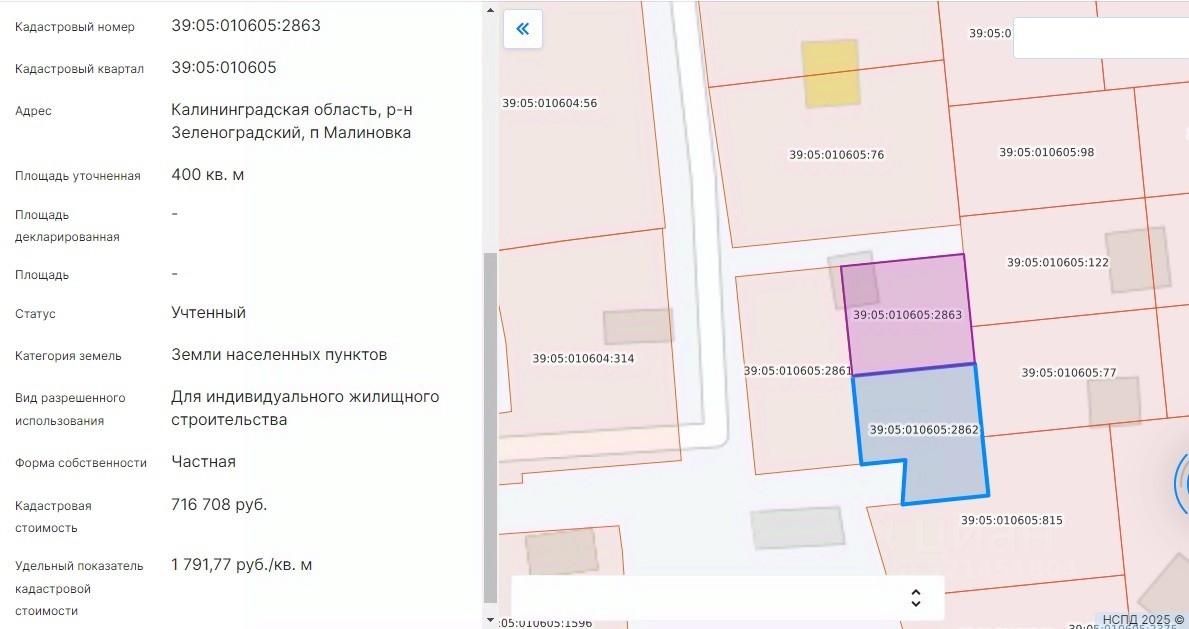Click cadastral number value 39:05:010605:2863

point(246,25)
